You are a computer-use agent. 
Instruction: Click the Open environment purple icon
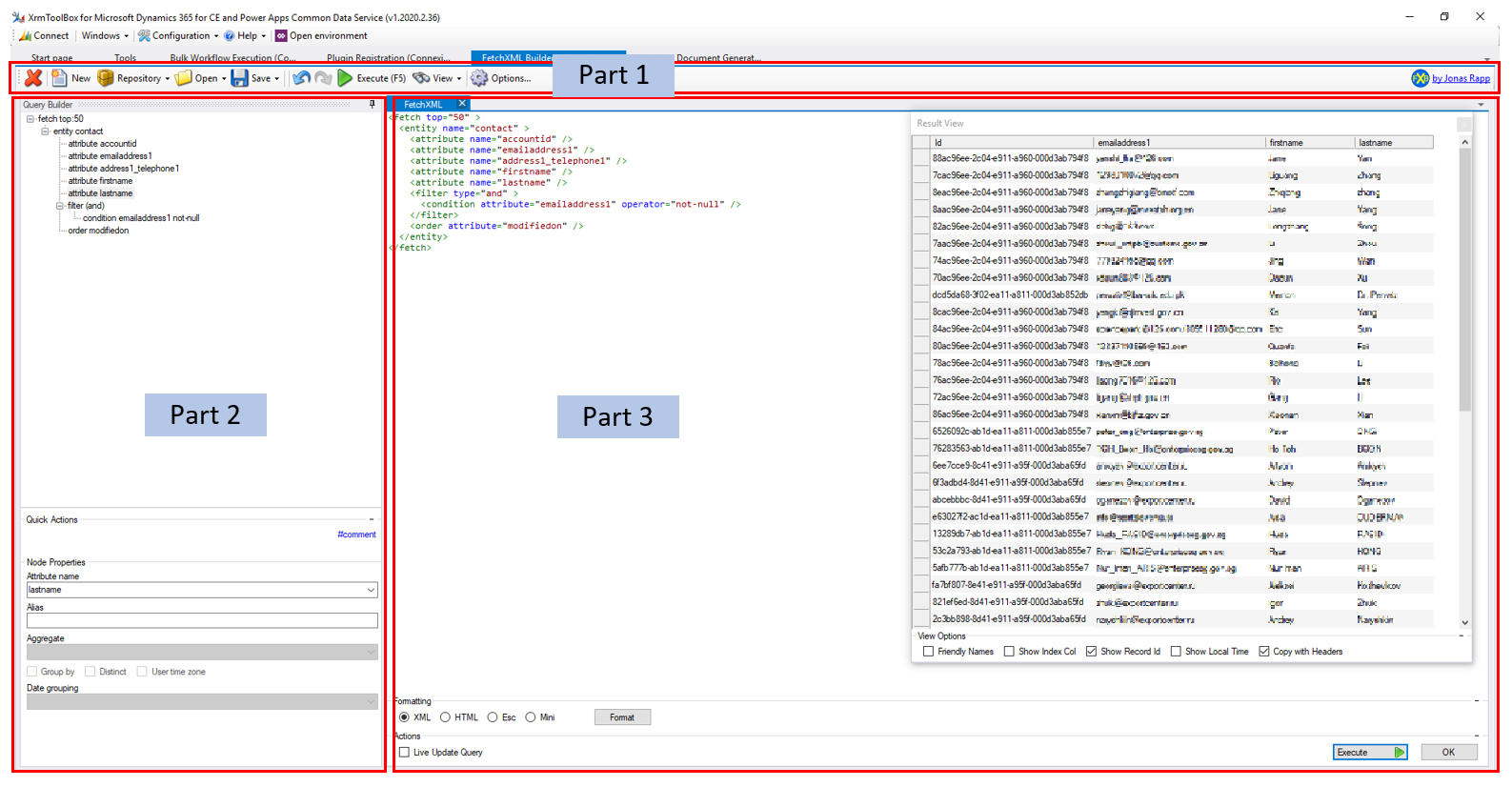pyautogui.click(x=281, y=35)
